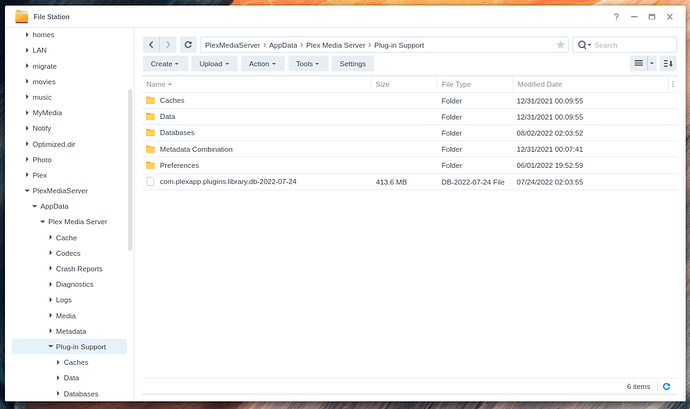Select the Caches subfolder in tree

(x=76, y=362)
